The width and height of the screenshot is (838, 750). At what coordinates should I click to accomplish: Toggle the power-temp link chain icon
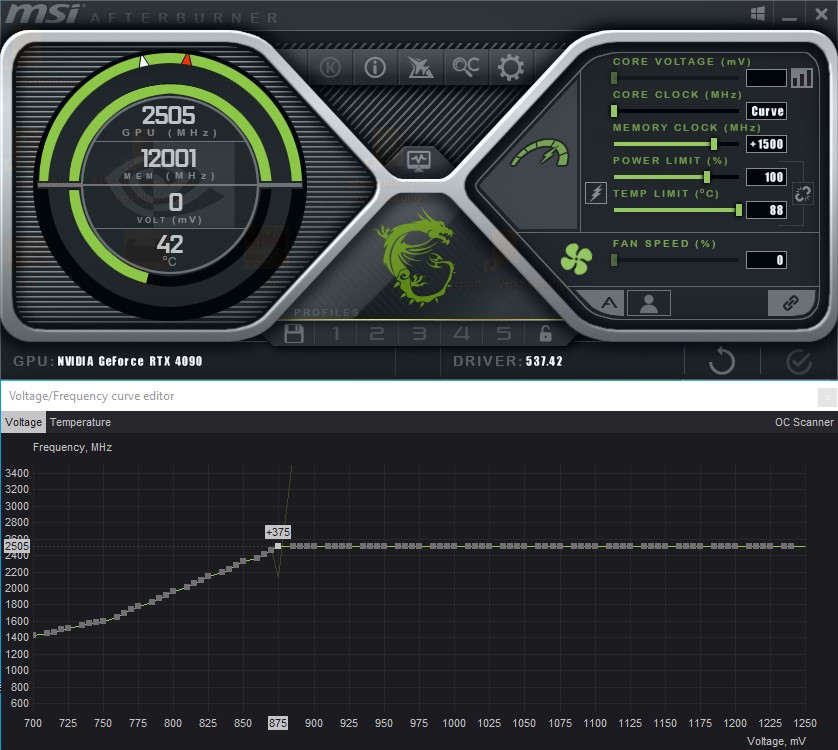[x=802, y=193]
